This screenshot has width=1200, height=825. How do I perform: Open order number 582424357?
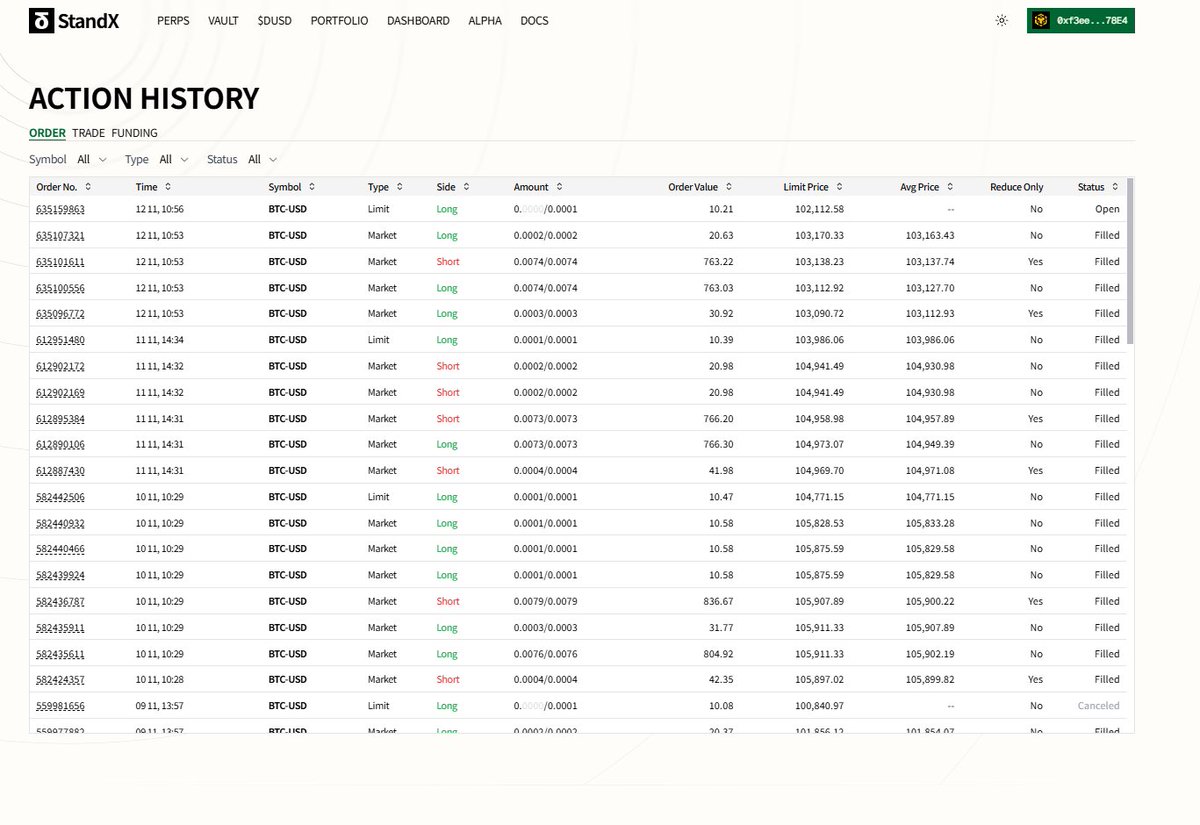pyautogui.click(x=60, y=680)
